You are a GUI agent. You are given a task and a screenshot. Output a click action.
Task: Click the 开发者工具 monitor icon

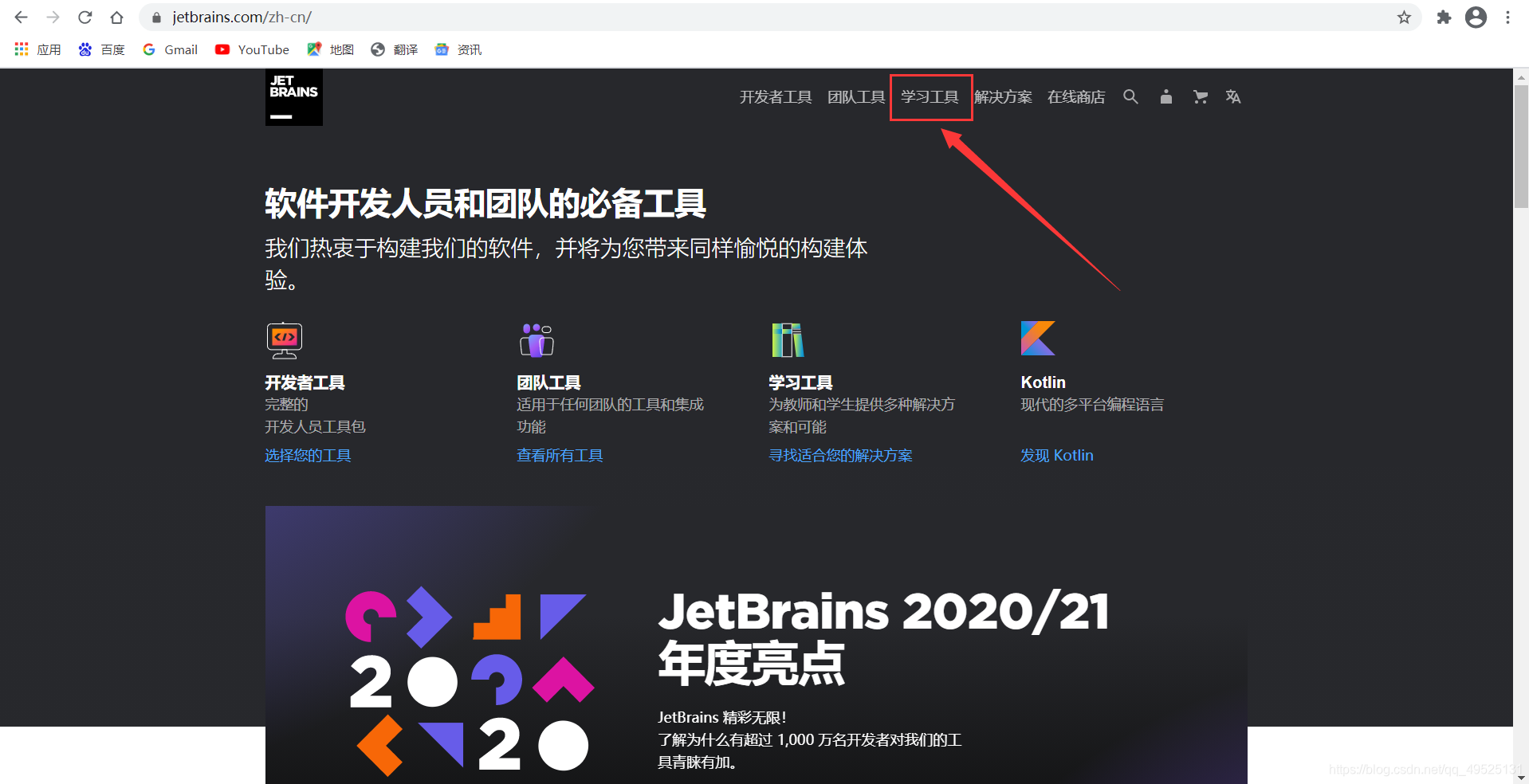click(x=284, y=340)
